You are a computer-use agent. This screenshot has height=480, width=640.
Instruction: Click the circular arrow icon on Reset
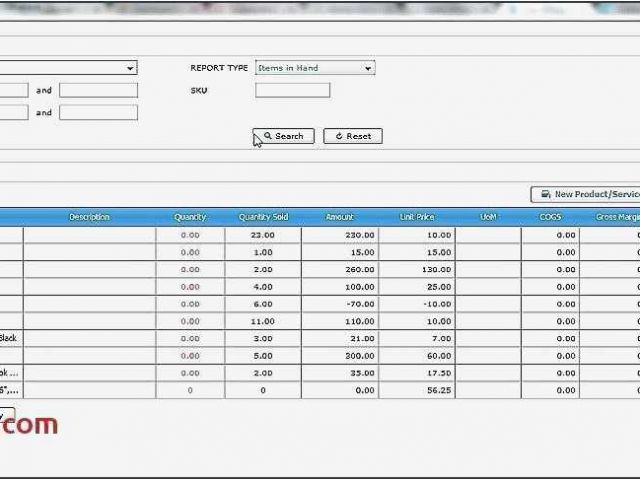(340, 136)
